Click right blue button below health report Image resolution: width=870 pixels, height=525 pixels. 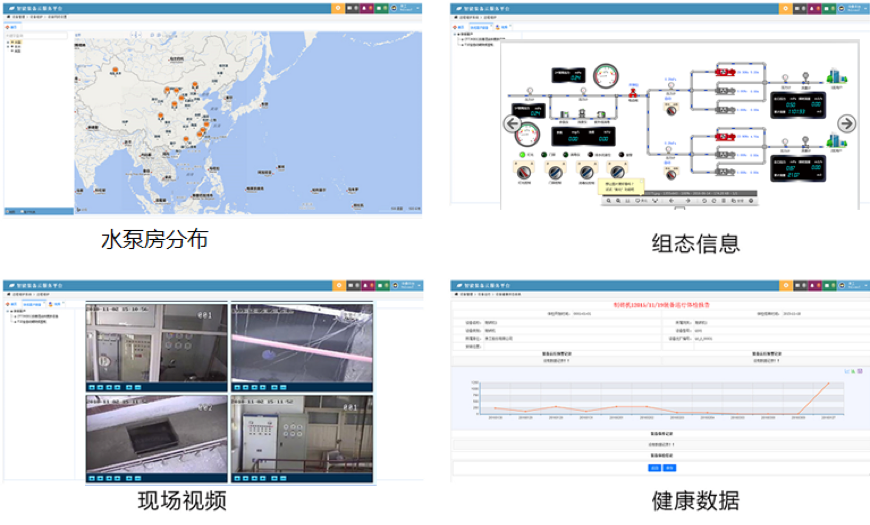pos(669,468)
